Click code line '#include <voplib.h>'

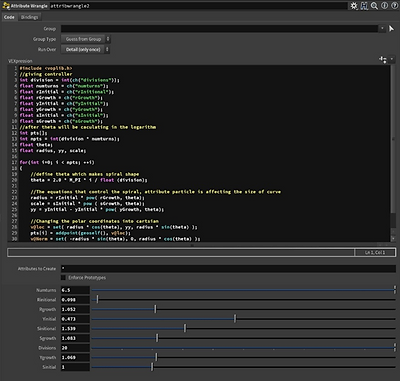46,68
